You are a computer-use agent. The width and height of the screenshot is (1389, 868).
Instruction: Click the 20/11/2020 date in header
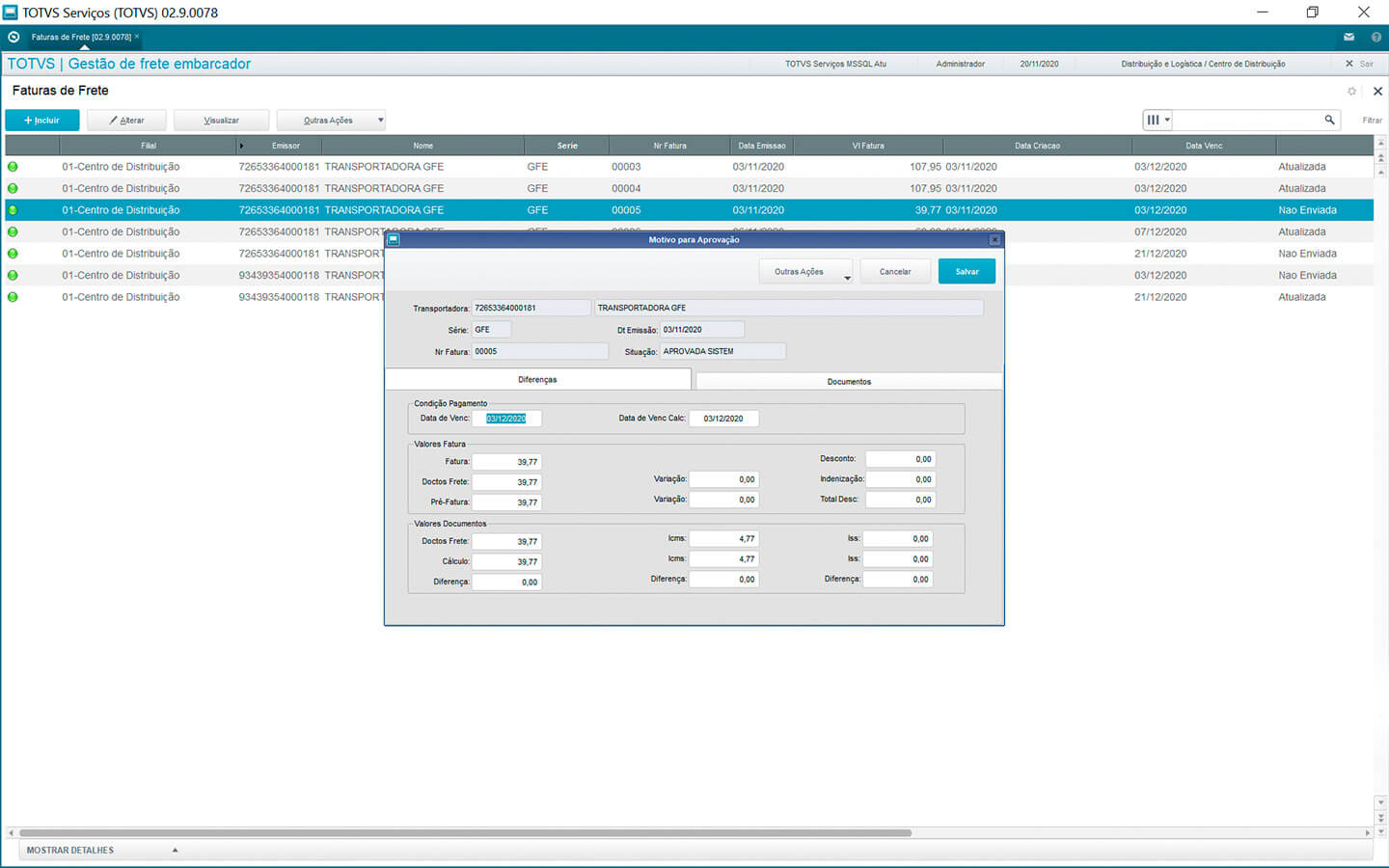pyautogui.click(x=1039, y=64)
